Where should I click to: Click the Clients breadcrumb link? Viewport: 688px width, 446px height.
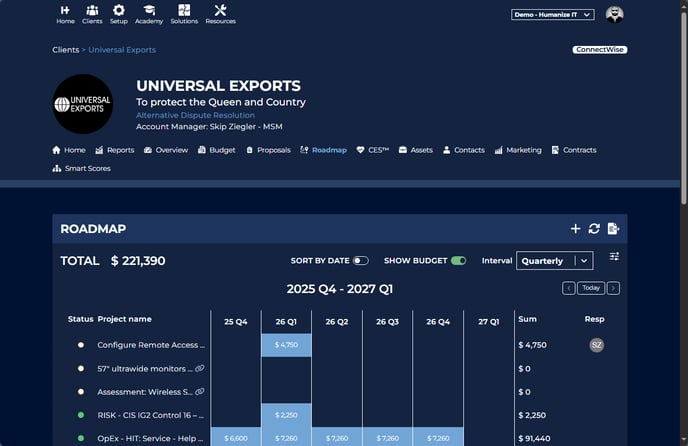[x=65, y=49]
